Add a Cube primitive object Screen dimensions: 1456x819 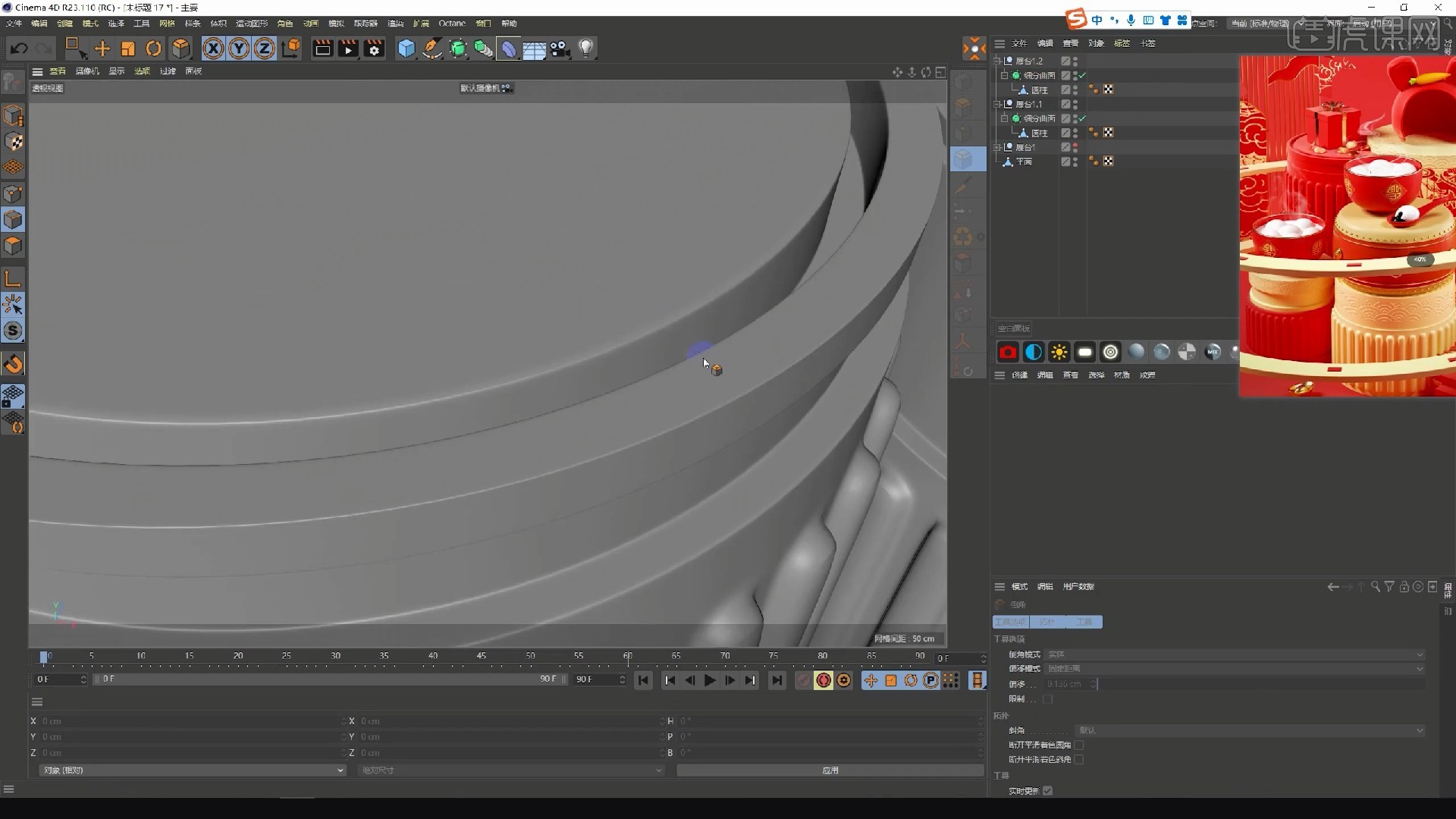(x=407, y=49)
